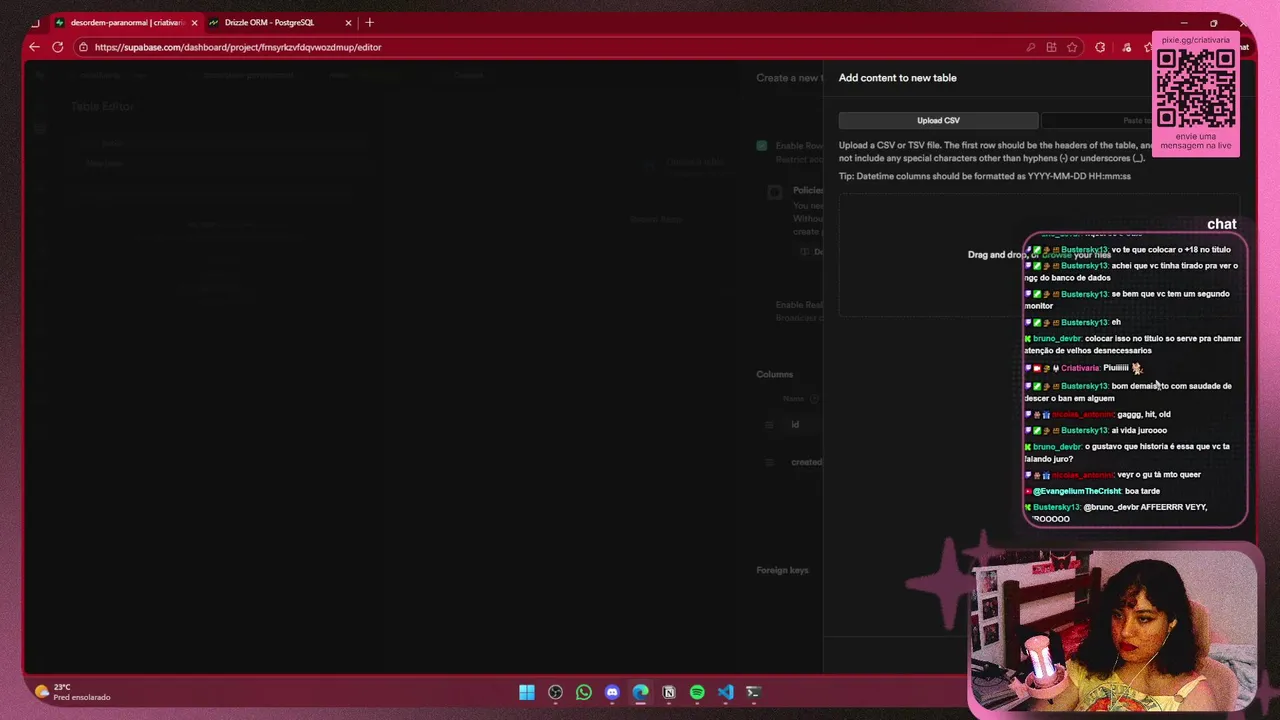This screenshot has height=720, width=1280.
Task: Toggle the Enable Row Level Security checkbox
Action: tap(762, 146)
